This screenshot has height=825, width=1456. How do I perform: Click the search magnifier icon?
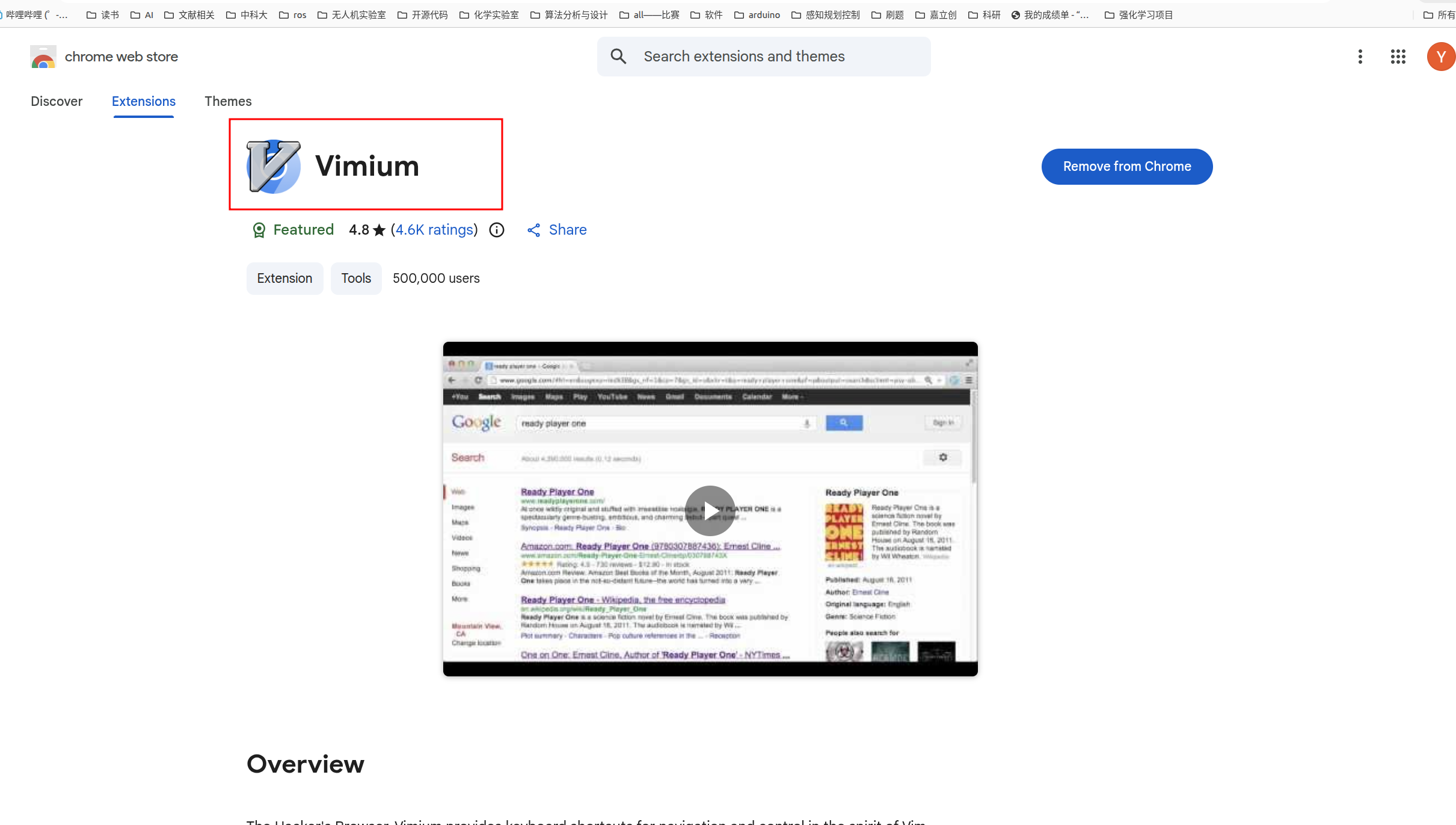coord(618,57)
